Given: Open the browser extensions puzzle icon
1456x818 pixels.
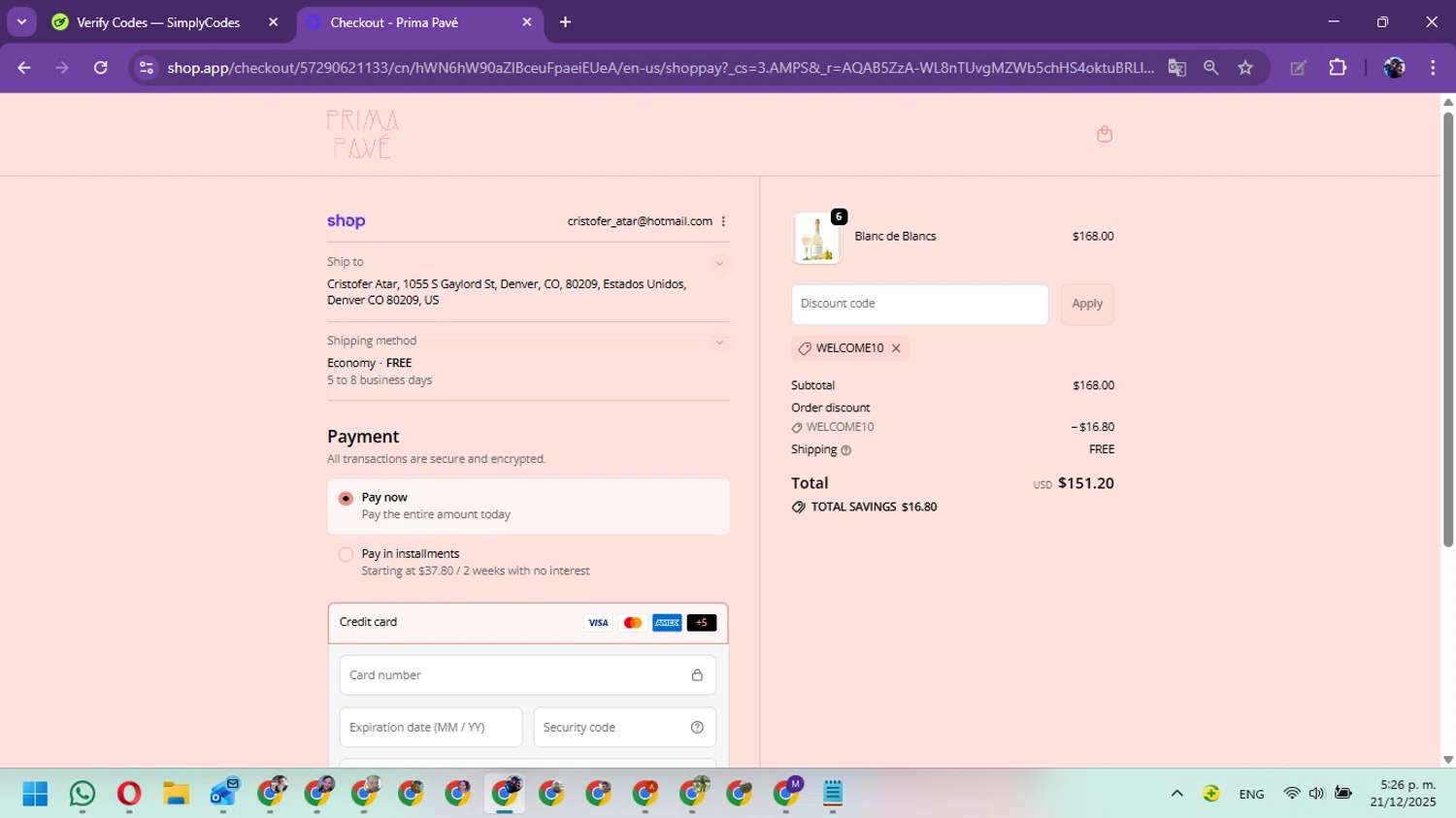Looking at the screenshot, I should pos(1338,68).
